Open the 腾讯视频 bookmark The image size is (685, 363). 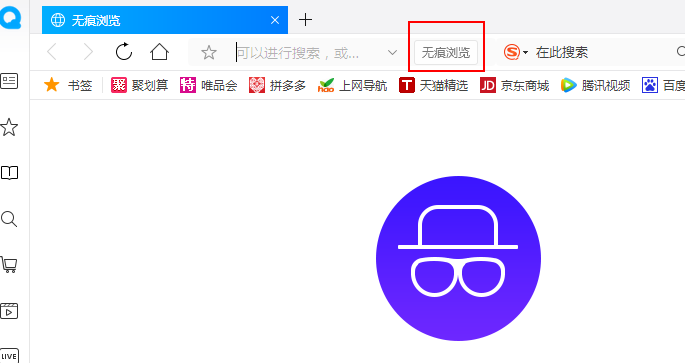pos(595,85)
